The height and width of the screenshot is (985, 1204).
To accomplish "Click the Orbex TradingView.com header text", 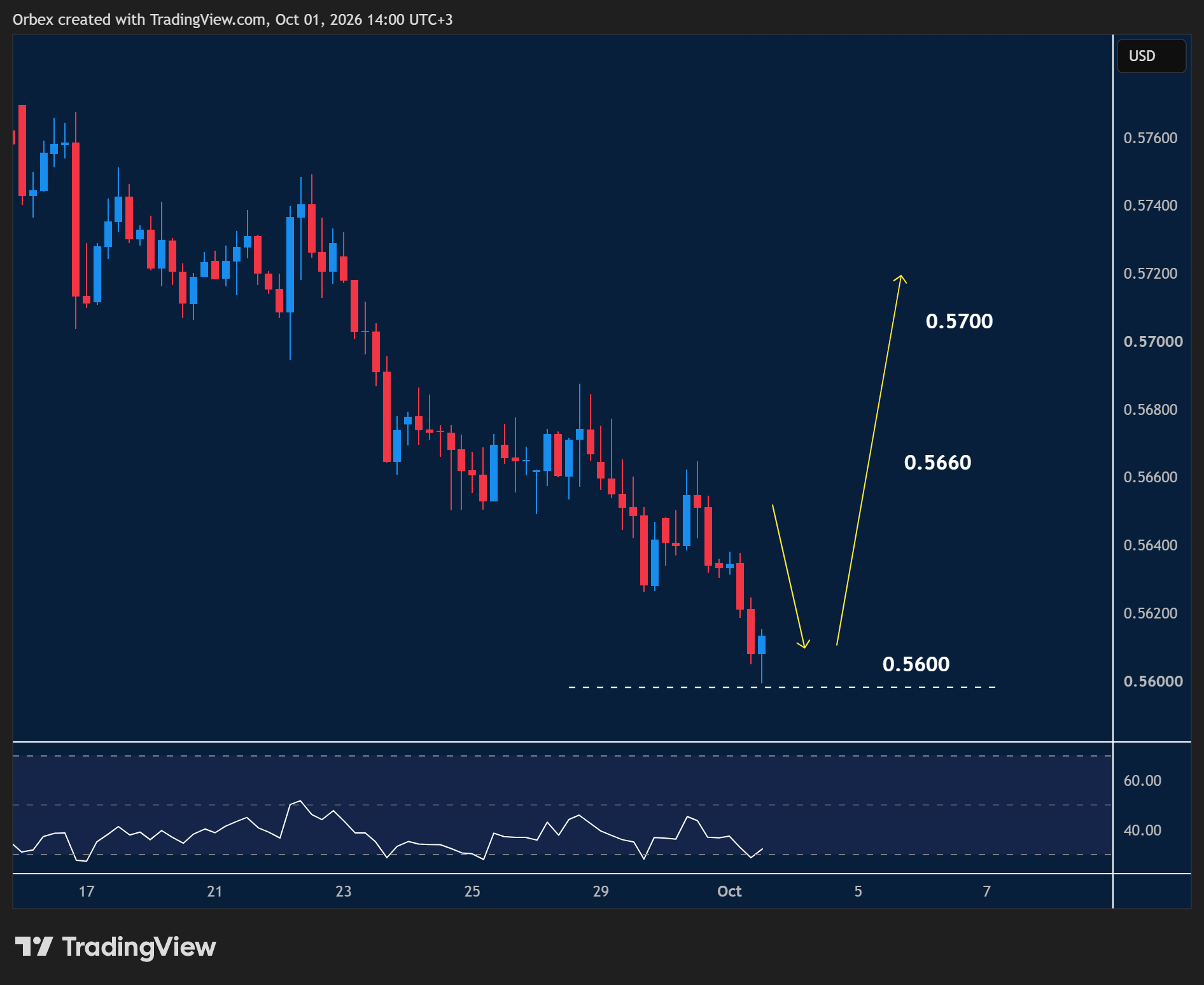I will (x=233, y=20).
